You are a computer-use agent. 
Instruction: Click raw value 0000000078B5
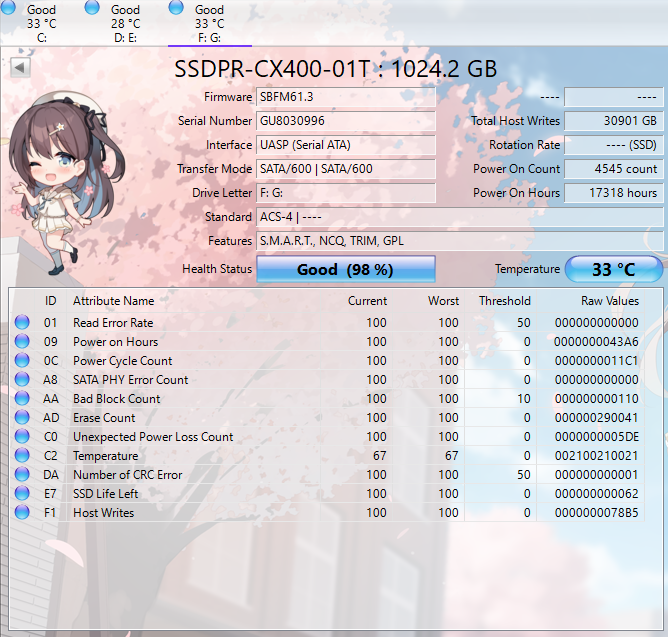click(596, 513)
